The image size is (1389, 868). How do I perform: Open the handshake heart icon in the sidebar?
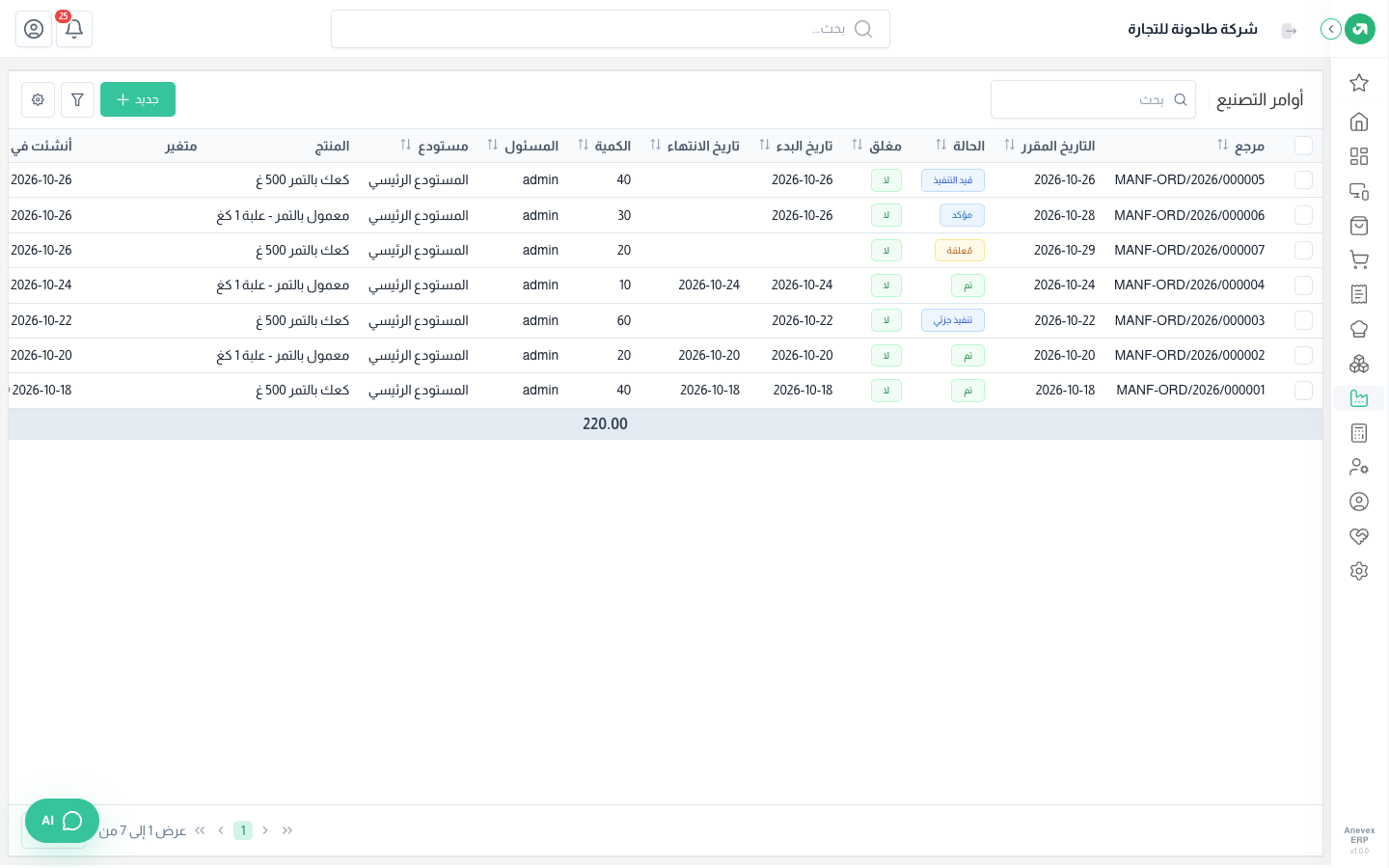(x=1359, y=536)
